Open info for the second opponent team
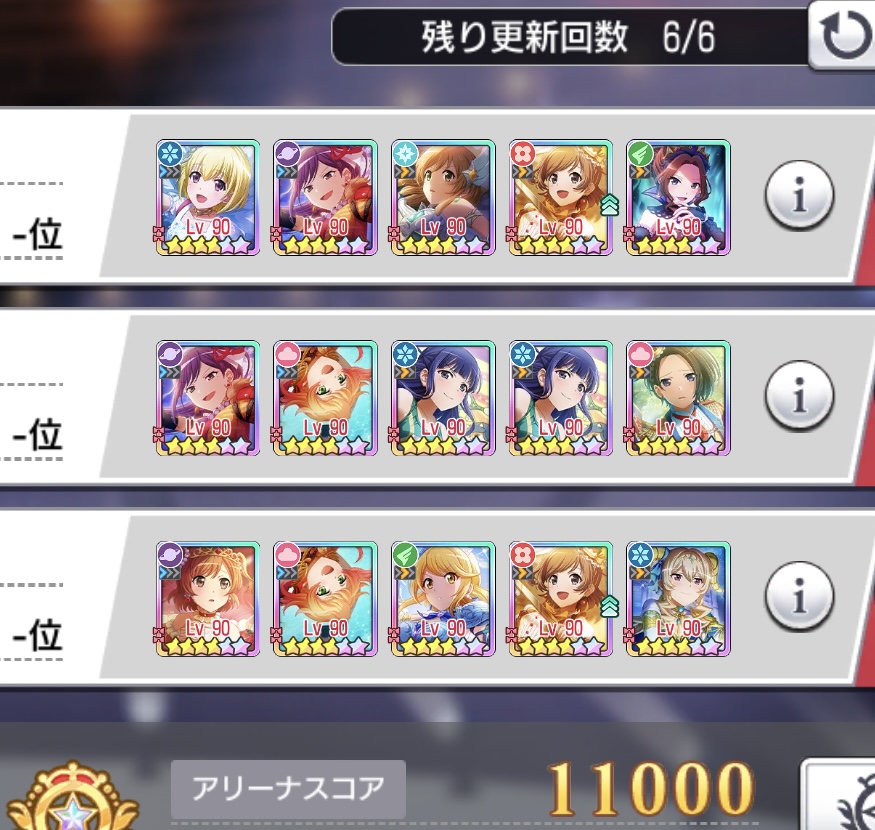Screen dimensions: 875x830 tap(799, 396)
